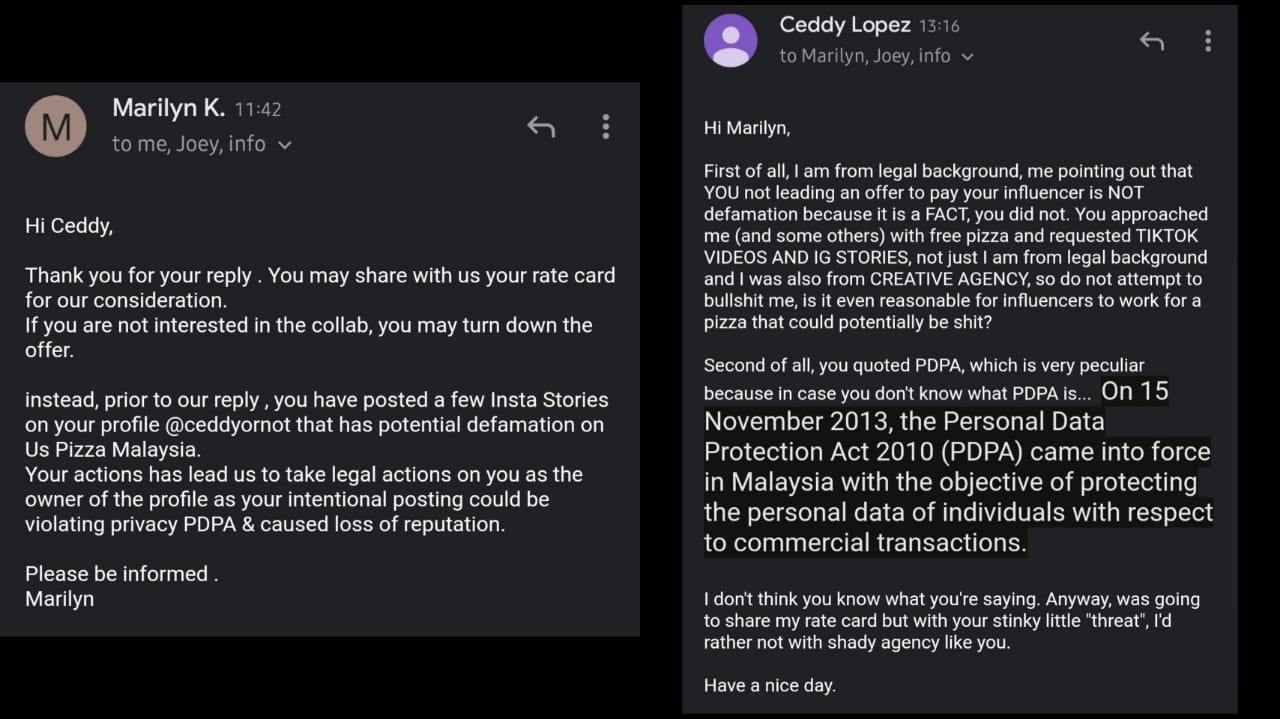Screen dimensions: 1280x719
Task: Click the "Hi Marilyn," greeting line
Action: click(x=747, y=128)
